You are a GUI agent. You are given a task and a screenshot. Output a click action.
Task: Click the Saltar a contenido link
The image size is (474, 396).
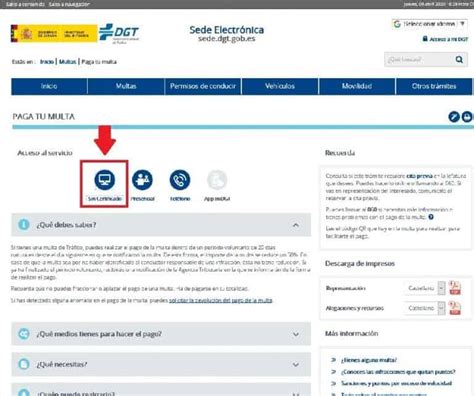point(25,4)
